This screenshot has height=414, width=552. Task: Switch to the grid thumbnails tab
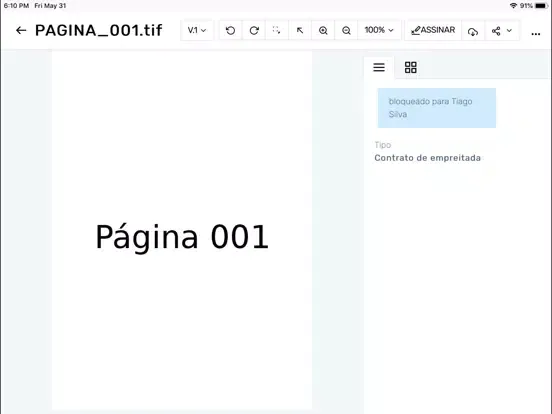pos(410,67)
